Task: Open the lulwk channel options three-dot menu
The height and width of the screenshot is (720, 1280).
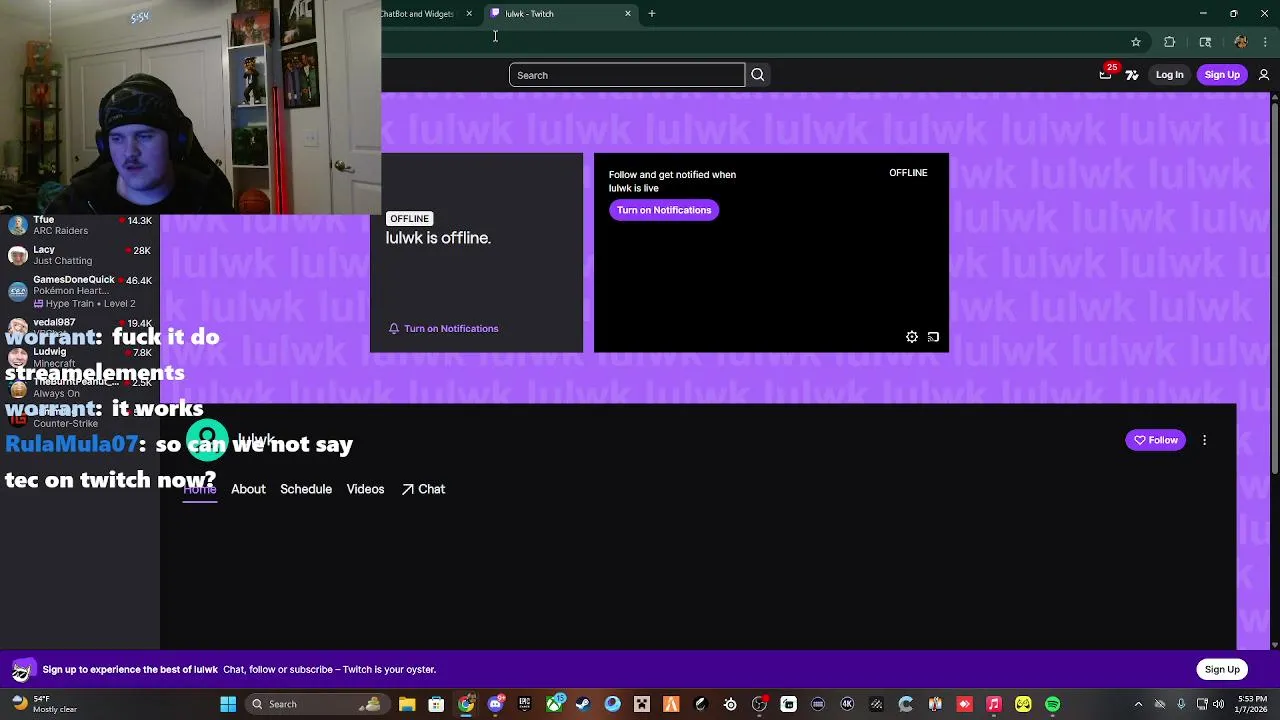Action: coord(1205,440)
